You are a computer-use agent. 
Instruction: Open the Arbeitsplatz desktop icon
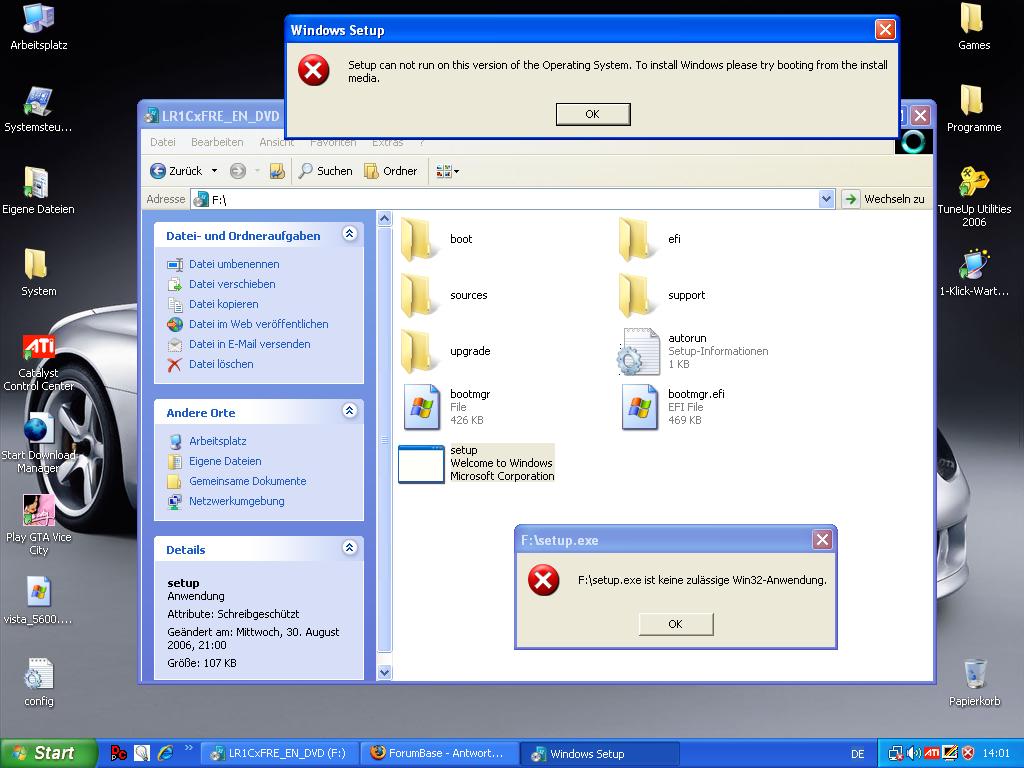[x=39, y=26]
